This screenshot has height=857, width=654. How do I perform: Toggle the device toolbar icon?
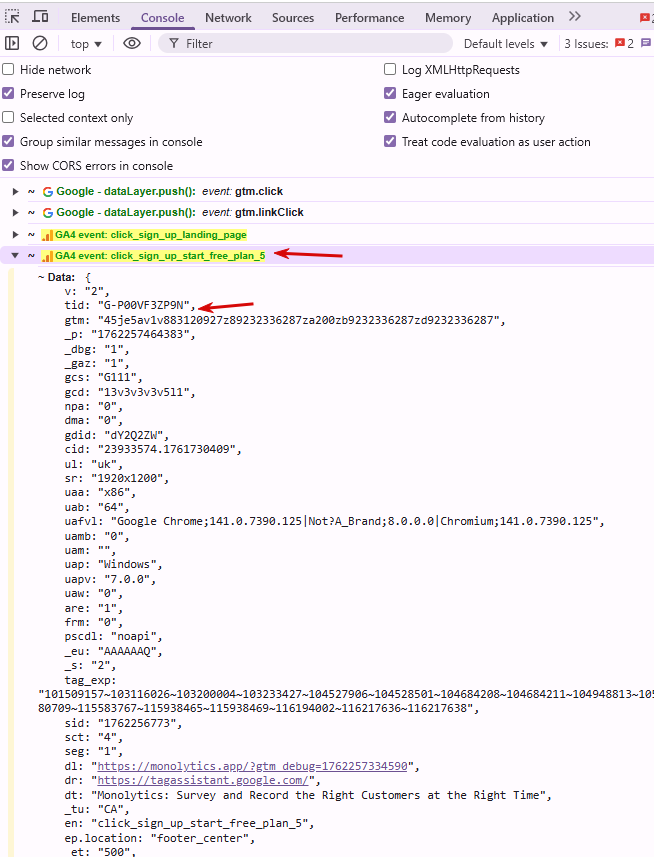(40, 16)
